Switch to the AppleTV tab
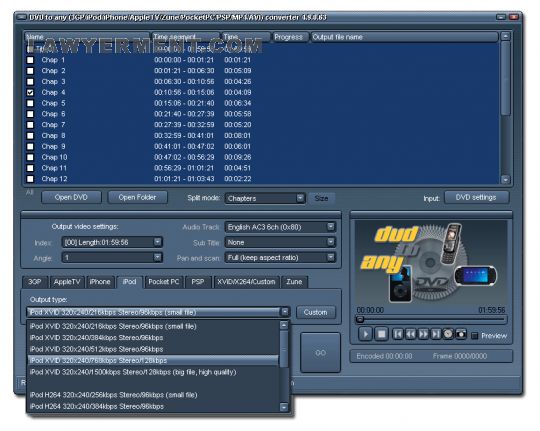The width and height of the screenshot is (540, 431). point(67,282)
